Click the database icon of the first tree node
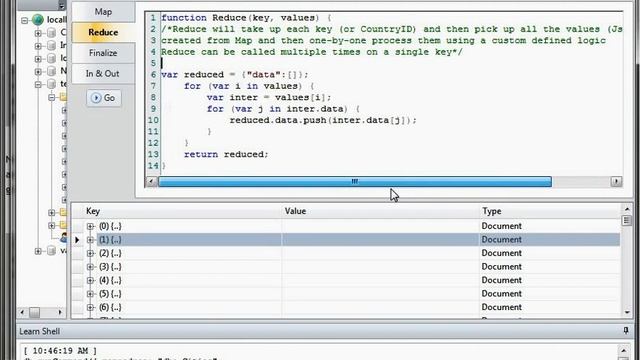640x360 pixels. pyautogui.click(x=51, y=32)
